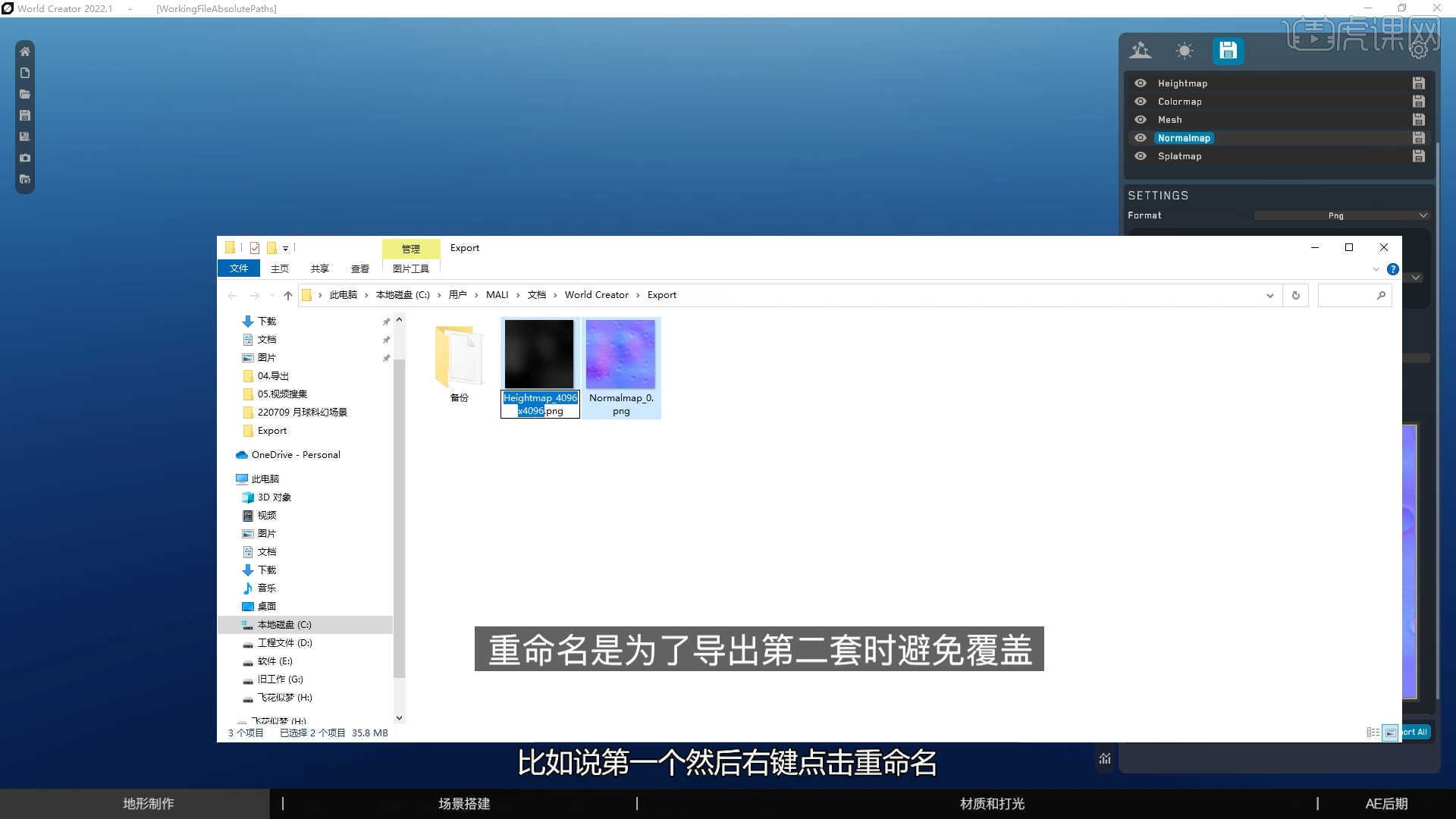Click 此电脑 in the address path
This screenshot has width=1456, height=819.
click(344, 295)
